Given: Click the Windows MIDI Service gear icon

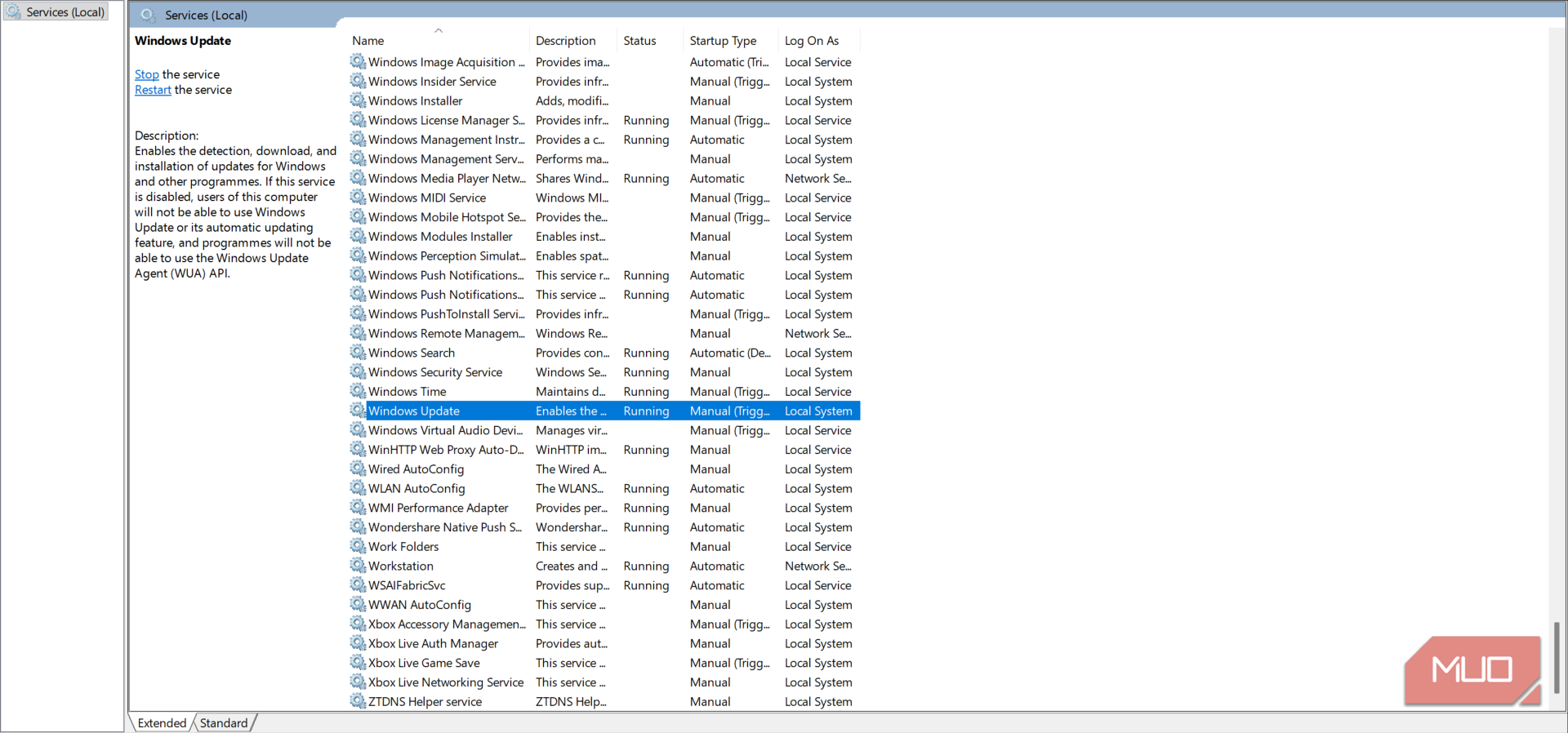Looking at the screenshot, I should point(358,198).
